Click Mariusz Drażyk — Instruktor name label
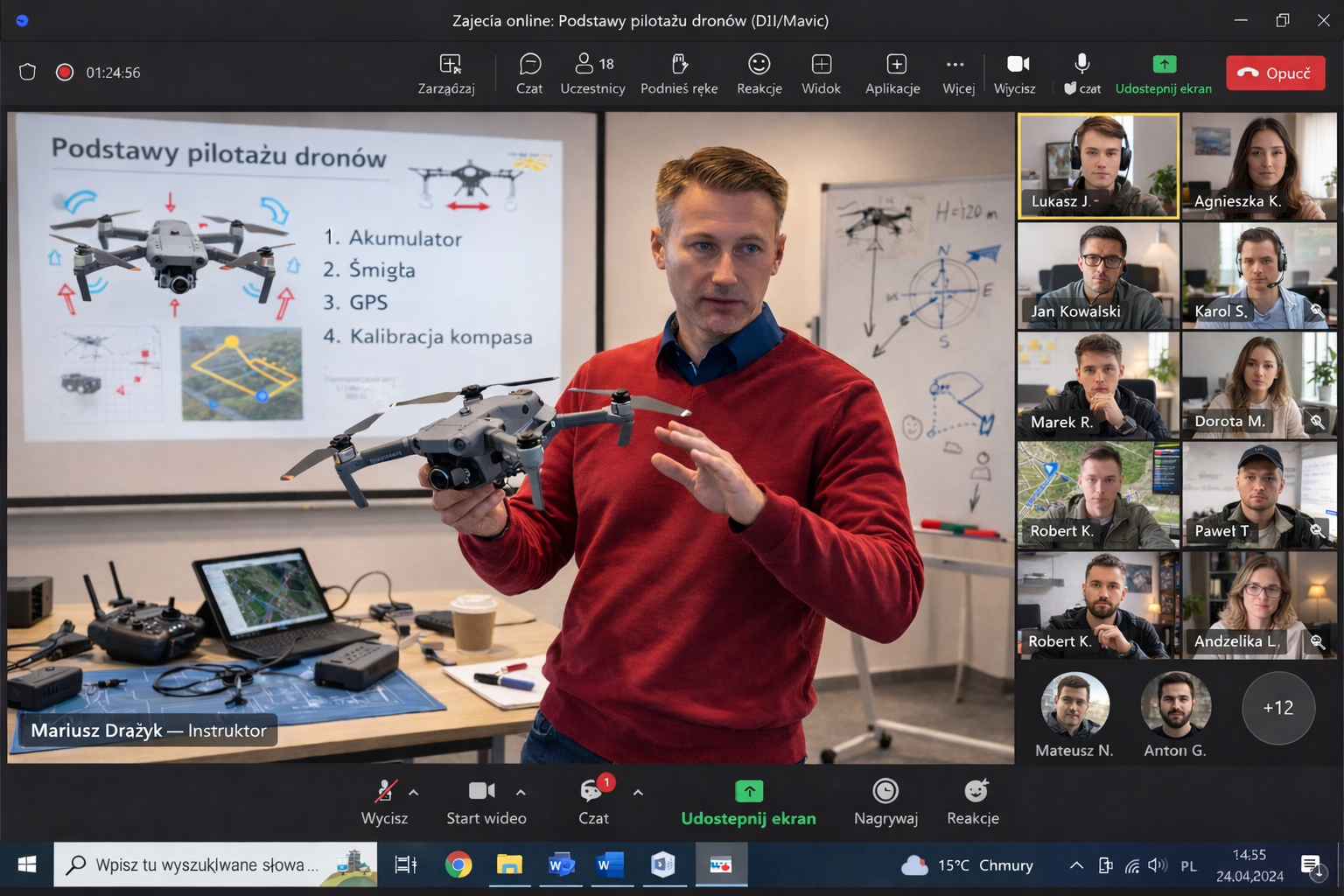The image size is (1344, 896). coord(149,730)
